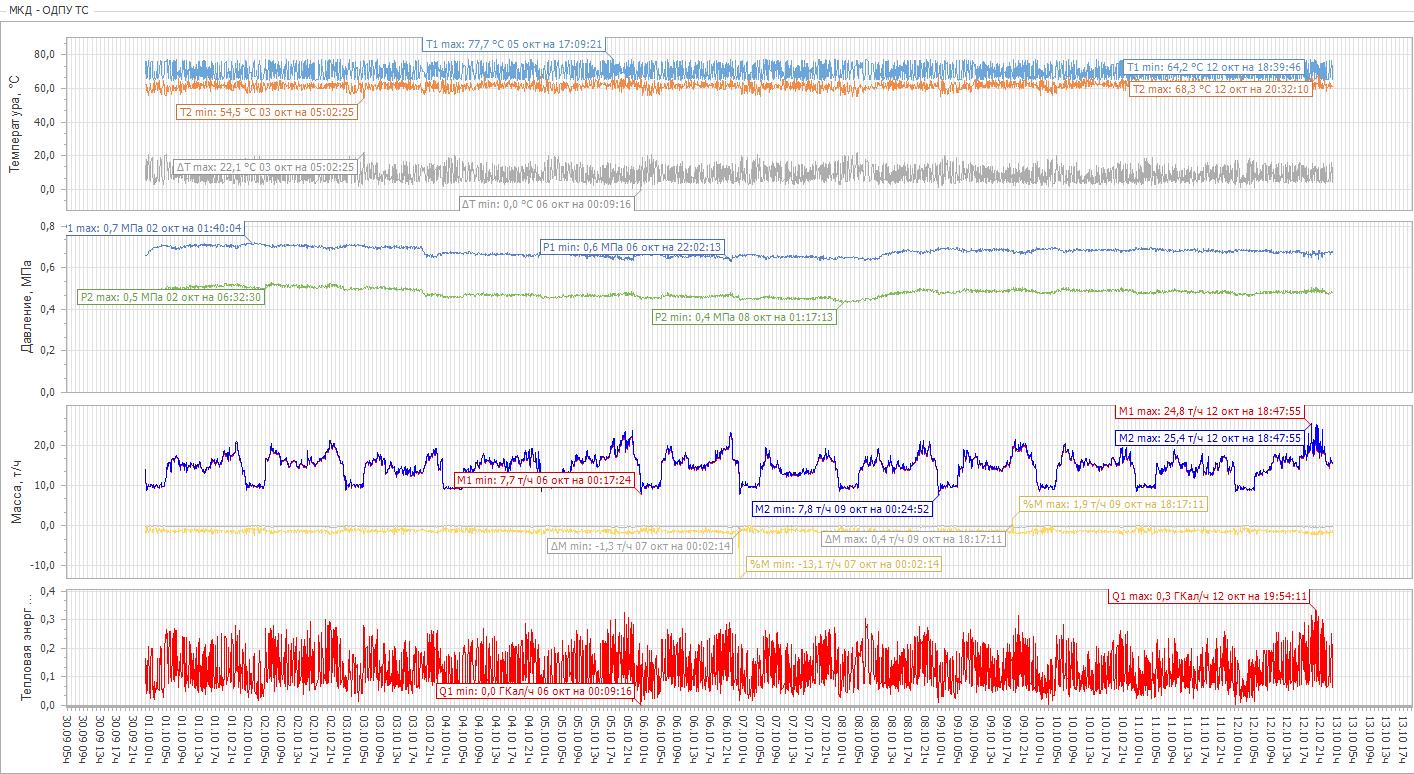
Task: Click the M2 min 7,8 т/ч callout
Action: point(843,509)
